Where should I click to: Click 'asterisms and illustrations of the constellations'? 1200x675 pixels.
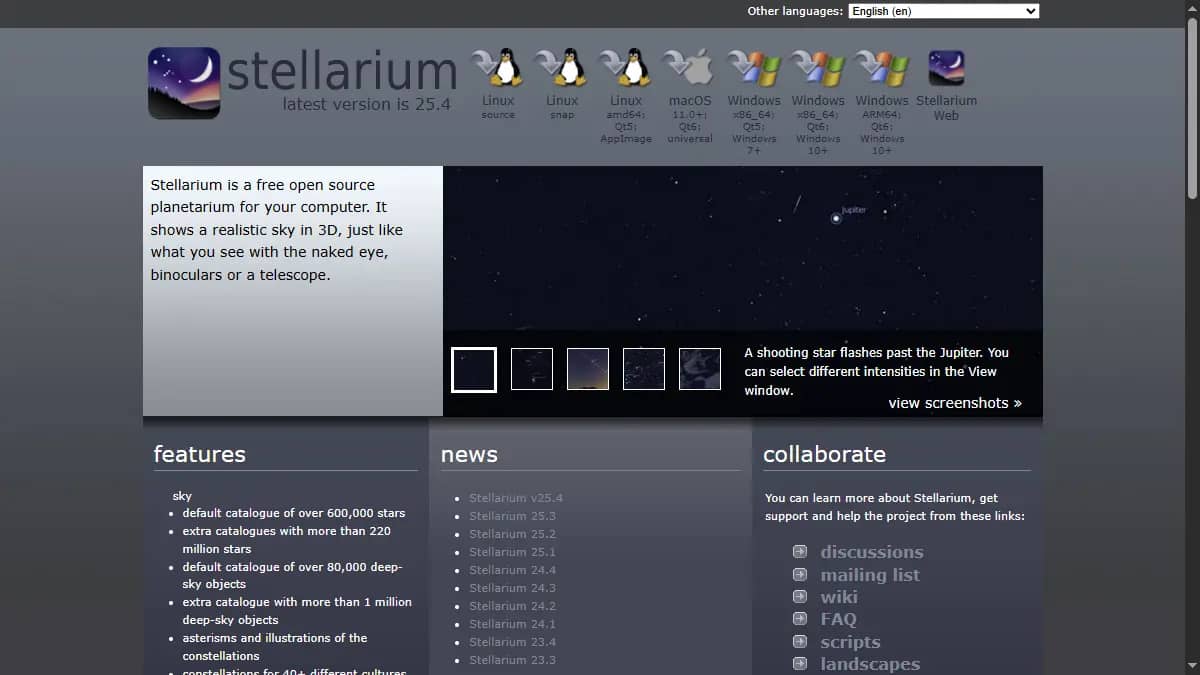pos(275,647)
